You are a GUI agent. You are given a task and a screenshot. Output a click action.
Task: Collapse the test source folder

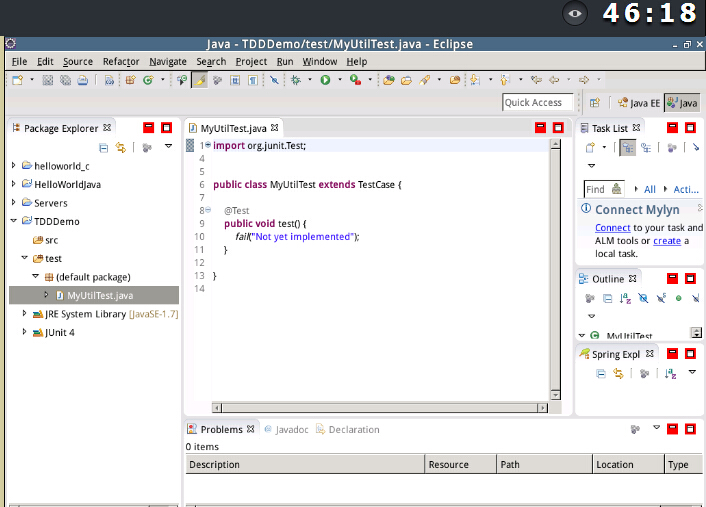point(25,258)
